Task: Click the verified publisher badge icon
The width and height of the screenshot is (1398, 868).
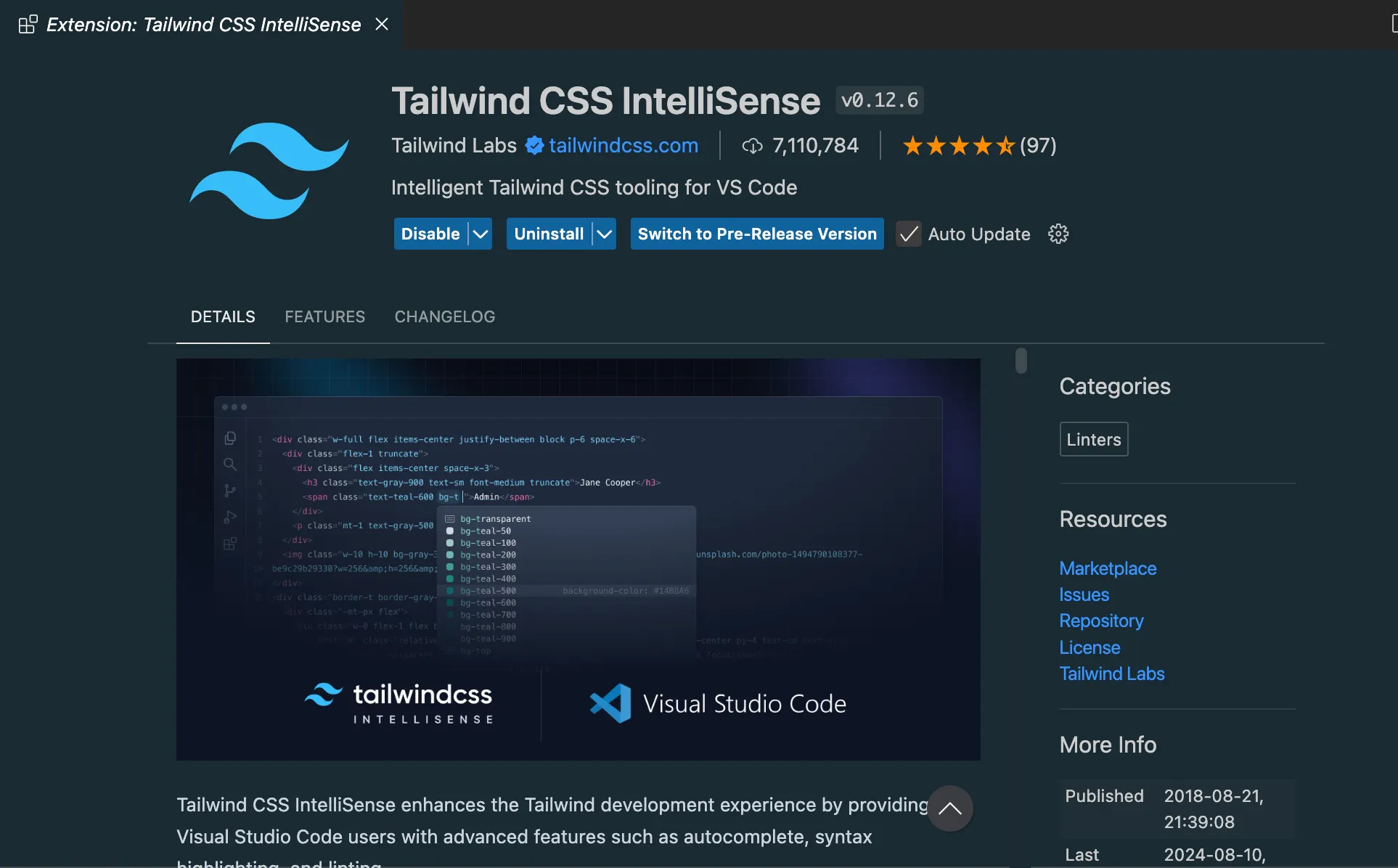Action: 534,146
